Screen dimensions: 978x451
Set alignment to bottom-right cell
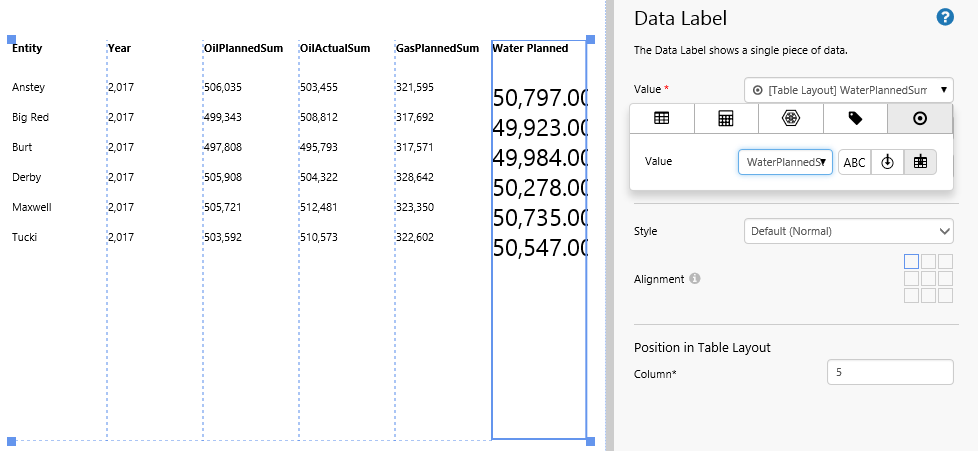tap(945, 295)
